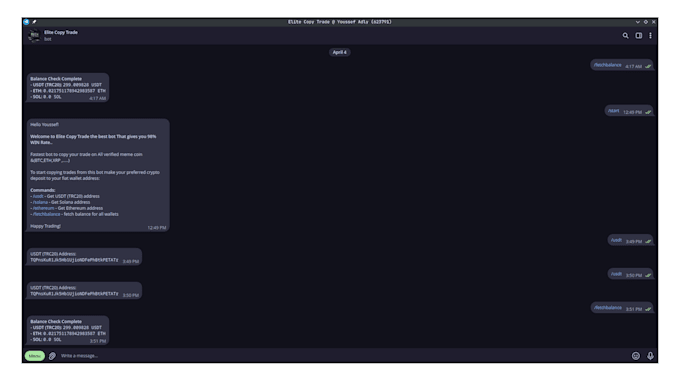The width and height of the screenshot is (680, 389).
Task: Click /fetchbalance link in the Commands list
Action: point(46,214)
